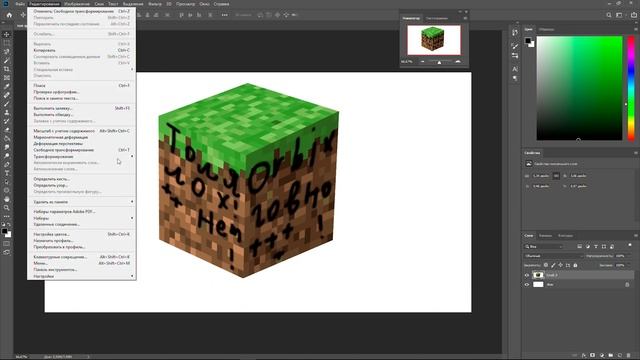The height and width of the screenshot is (360, 640).
Task: Adjust the Navigator zoom slider
Action: coord(439,62)
